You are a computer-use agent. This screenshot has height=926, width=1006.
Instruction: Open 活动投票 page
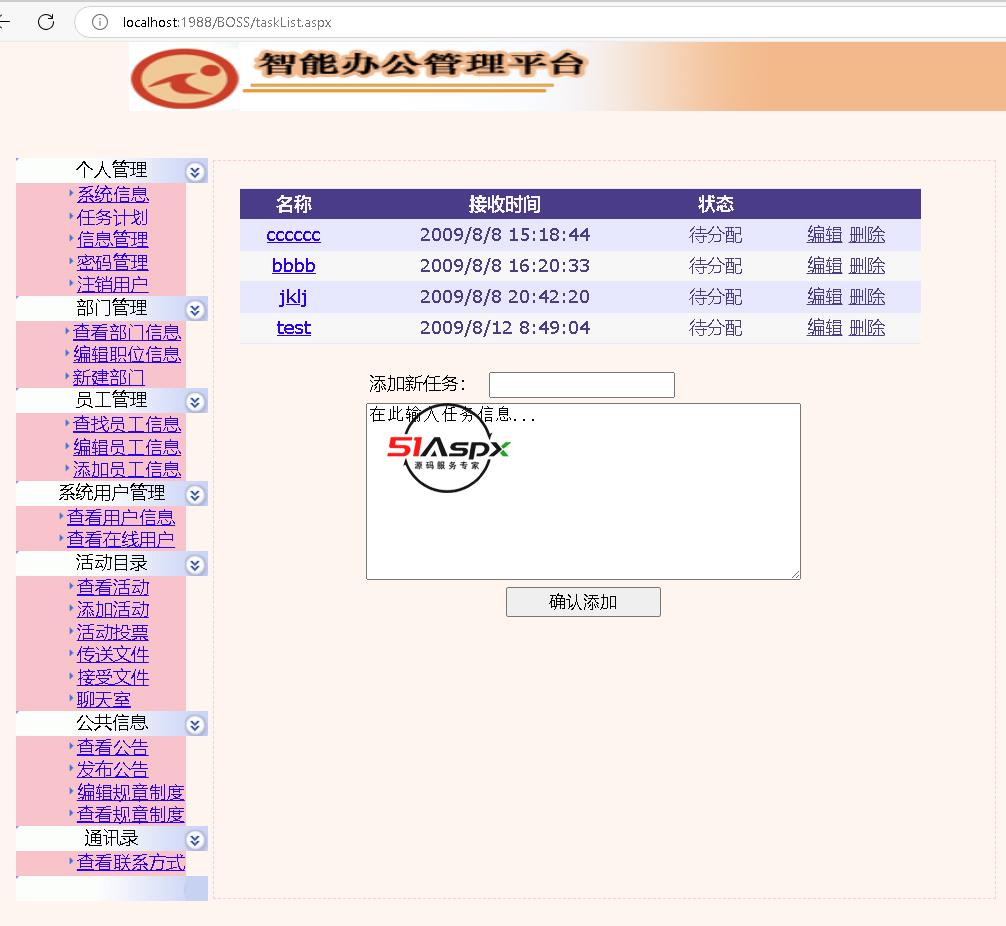coord(113,632)
